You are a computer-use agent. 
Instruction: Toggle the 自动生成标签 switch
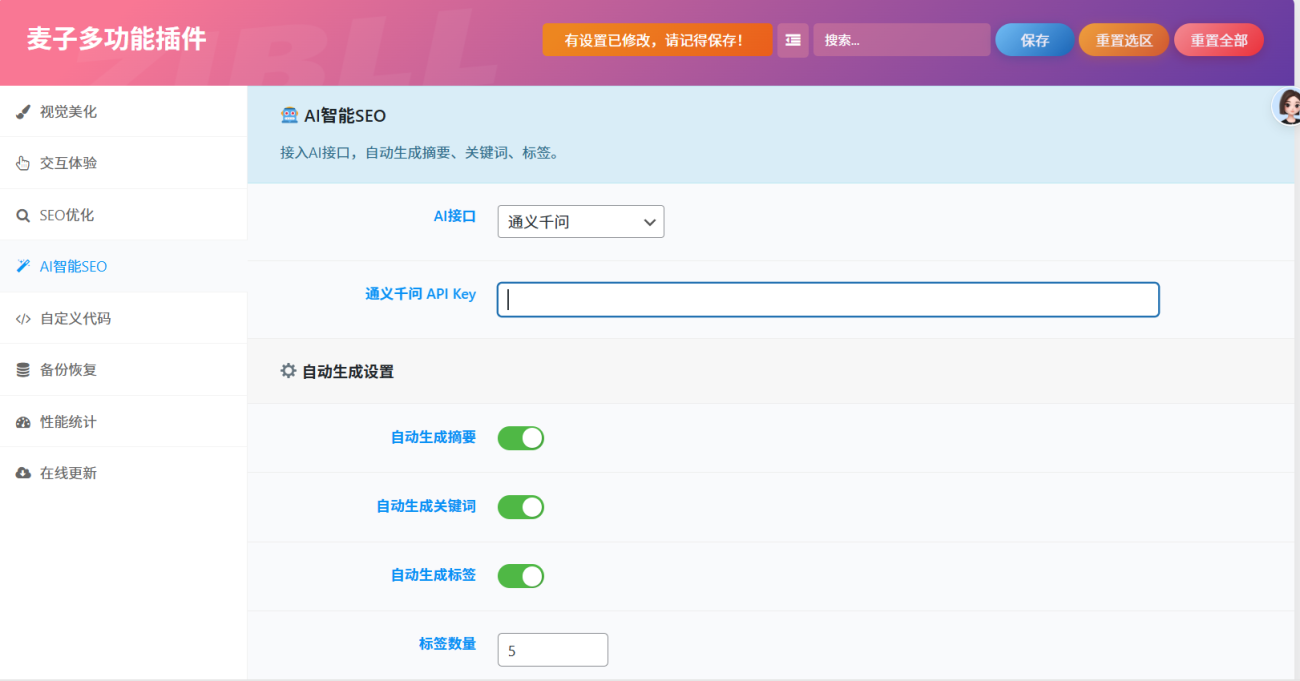[x=520, y=576]
